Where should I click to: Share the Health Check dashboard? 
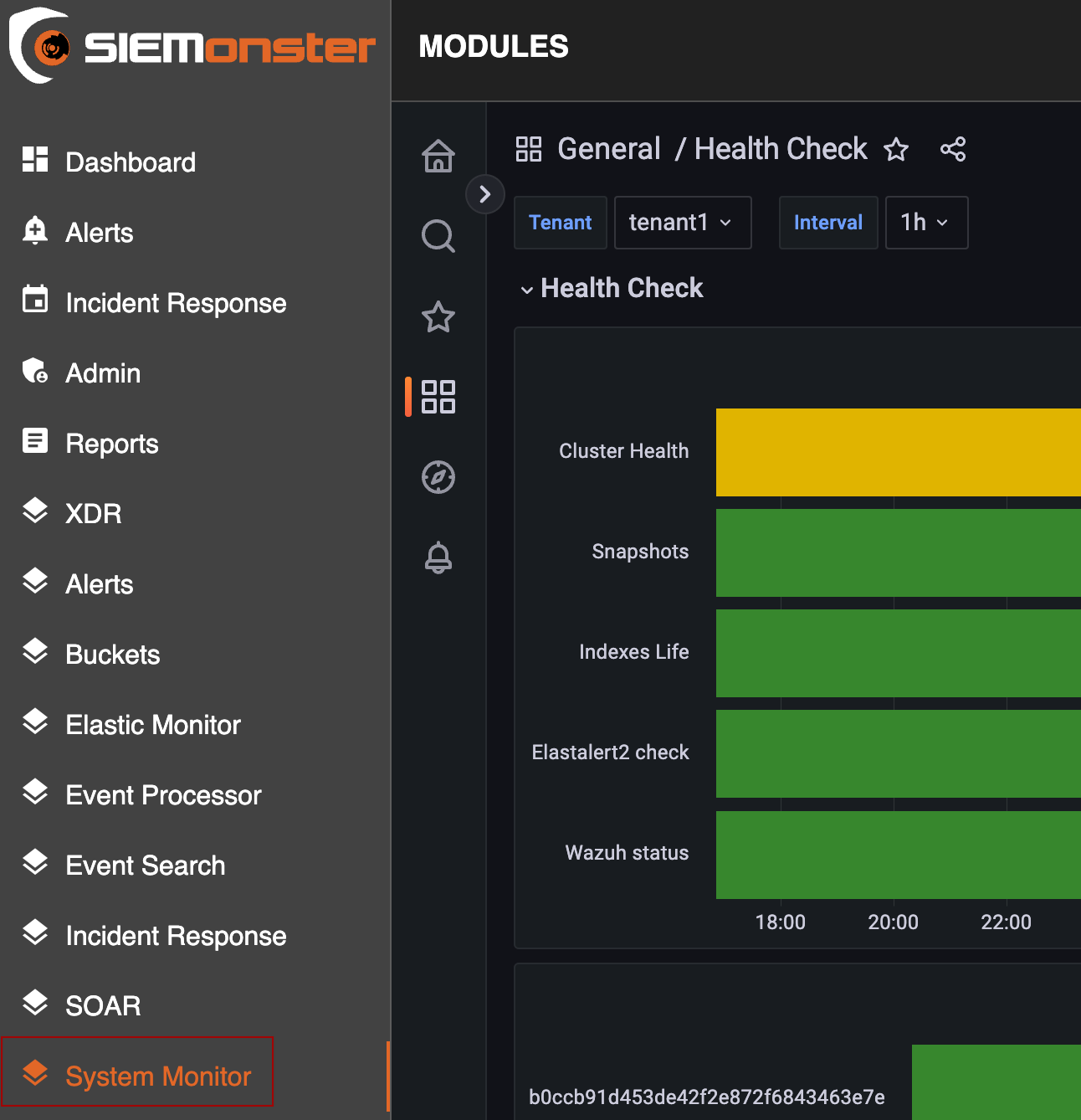[953, 149]
